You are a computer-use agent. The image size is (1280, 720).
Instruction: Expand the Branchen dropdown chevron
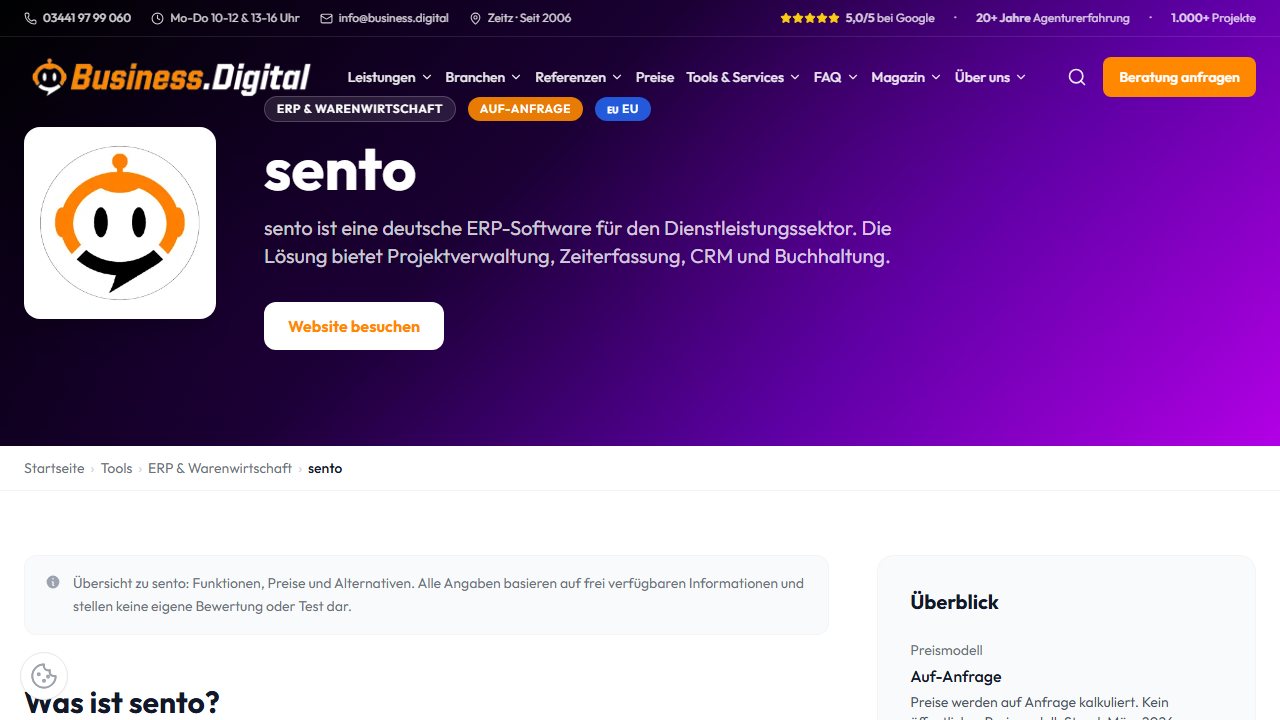click(516, 77)
